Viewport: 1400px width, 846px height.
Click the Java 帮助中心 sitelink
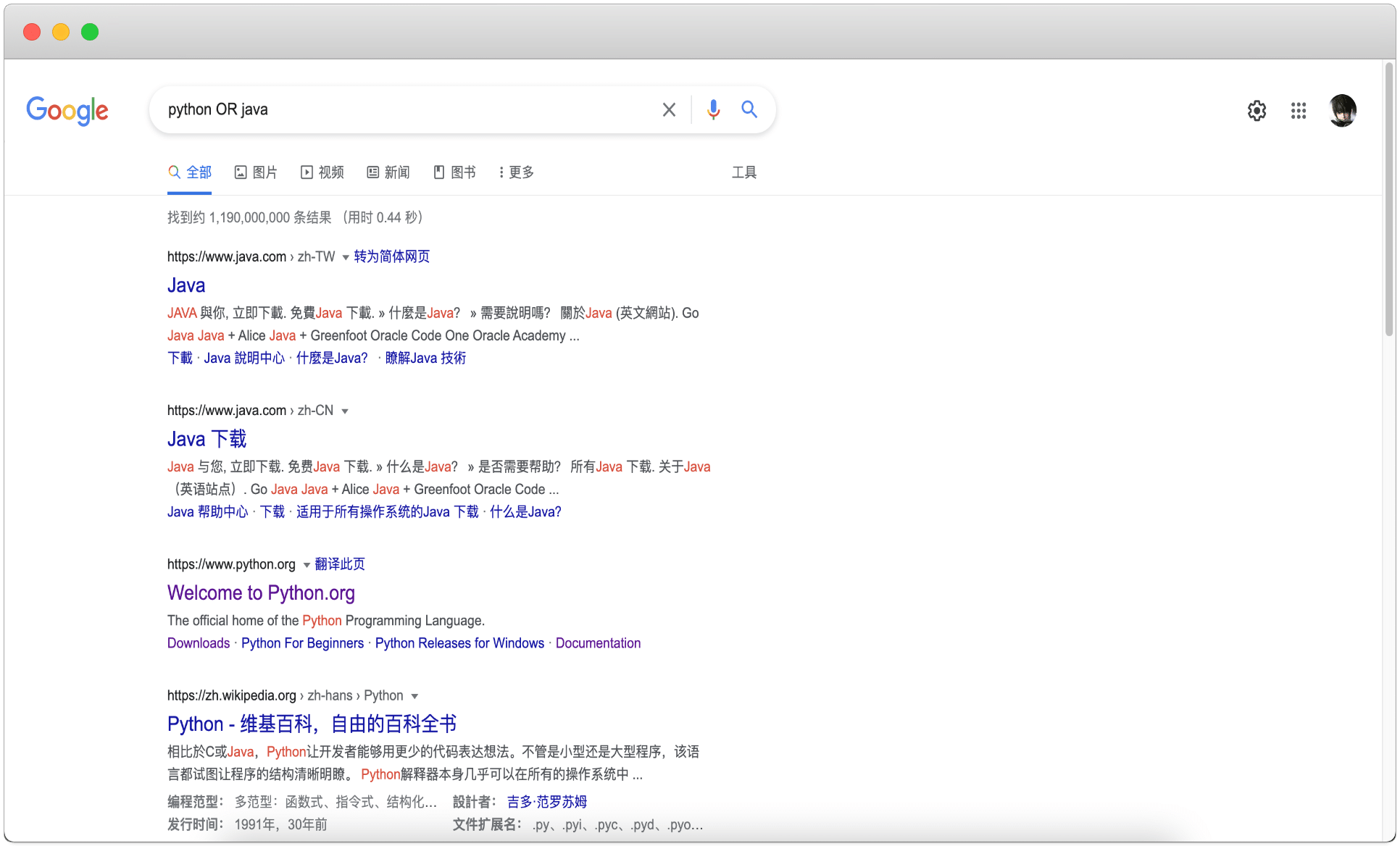(x=207, y=511)
